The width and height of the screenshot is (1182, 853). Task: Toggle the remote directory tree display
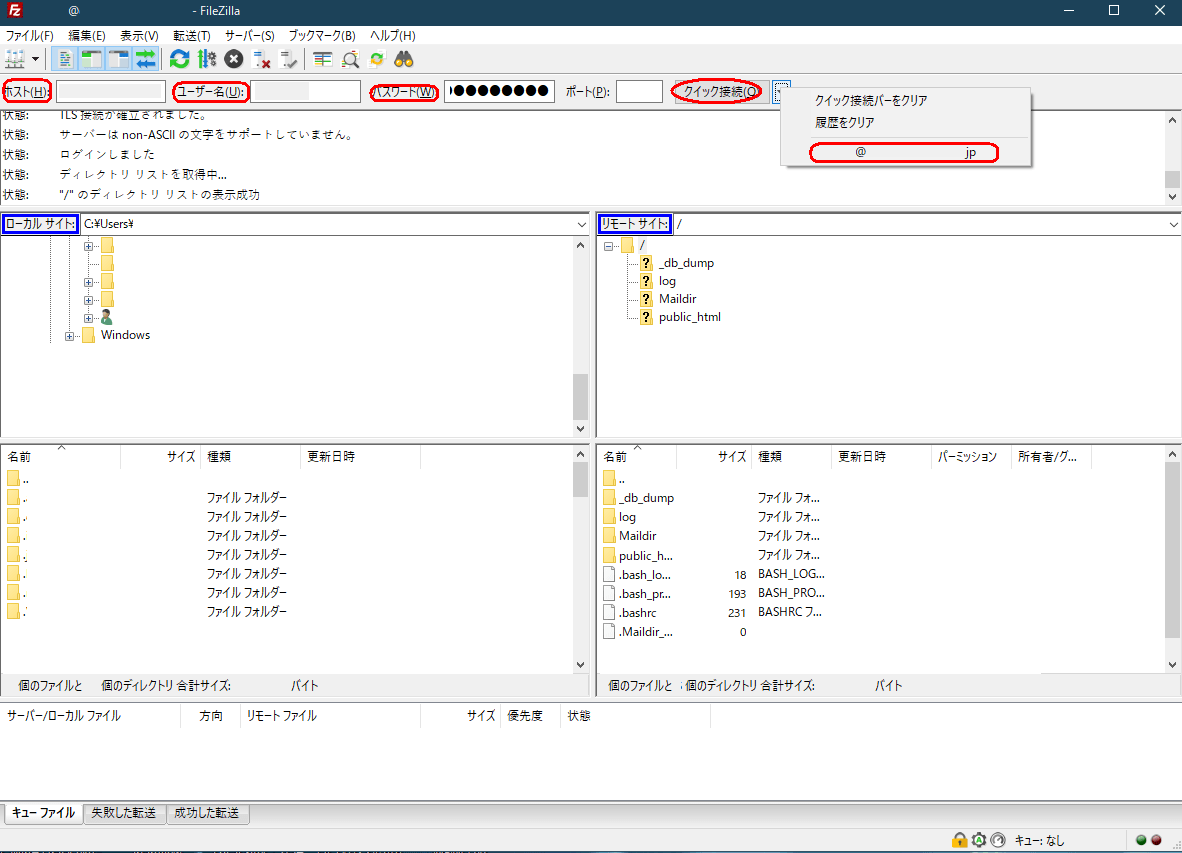[119, 59]
